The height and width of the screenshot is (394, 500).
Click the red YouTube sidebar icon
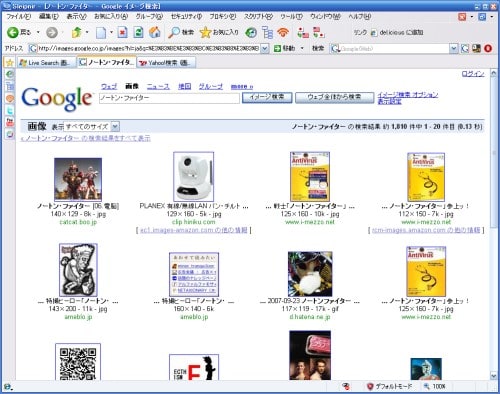[10, 122]
